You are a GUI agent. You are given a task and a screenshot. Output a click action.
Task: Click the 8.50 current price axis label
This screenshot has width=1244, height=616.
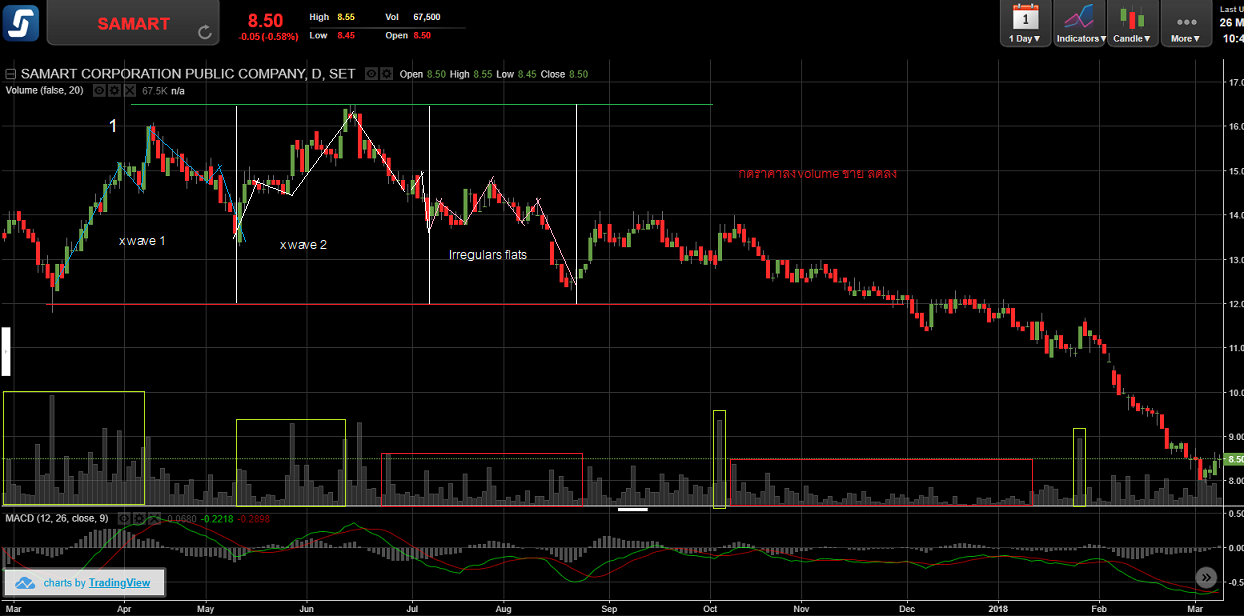(1233, 459)
